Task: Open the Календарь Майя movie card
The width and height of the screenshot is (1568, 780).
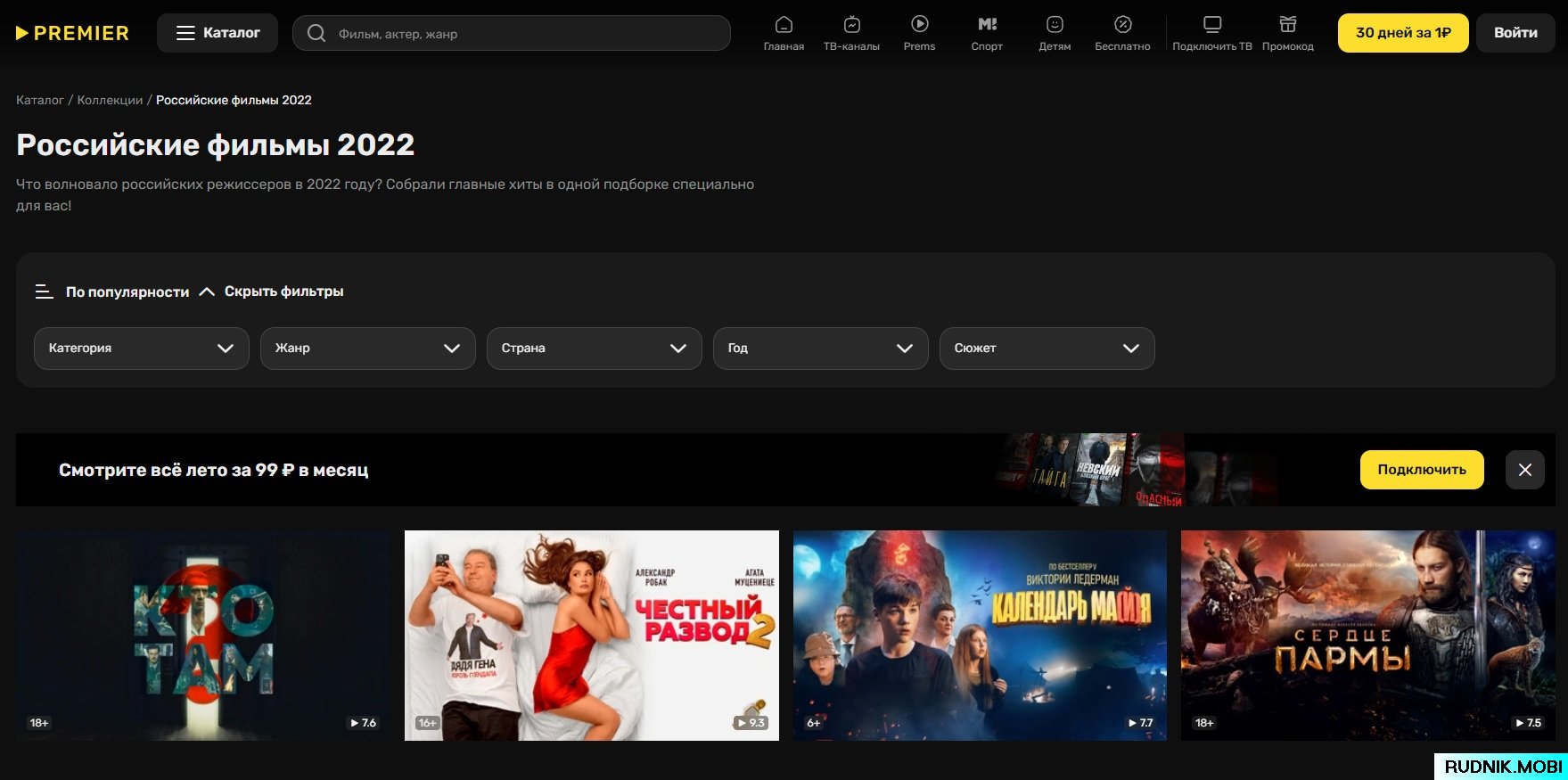Action: 980,636
